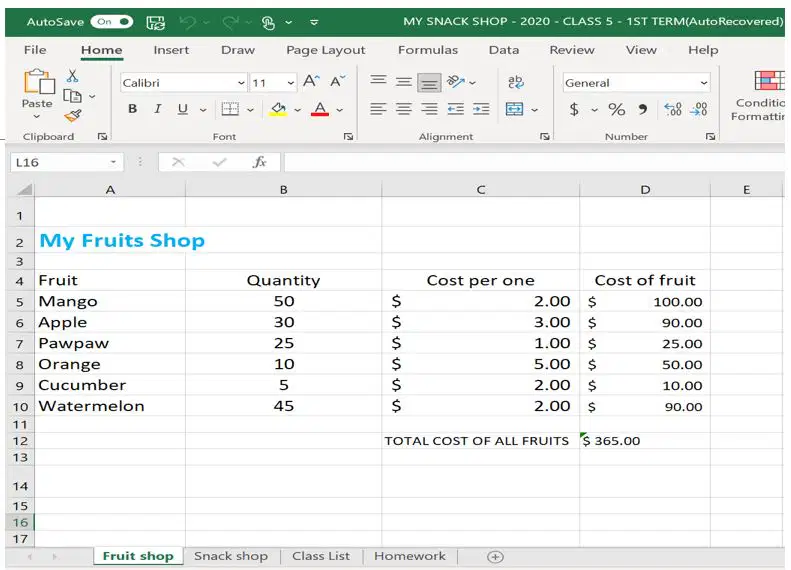Click the Merge & Center icon

point(515,109)
